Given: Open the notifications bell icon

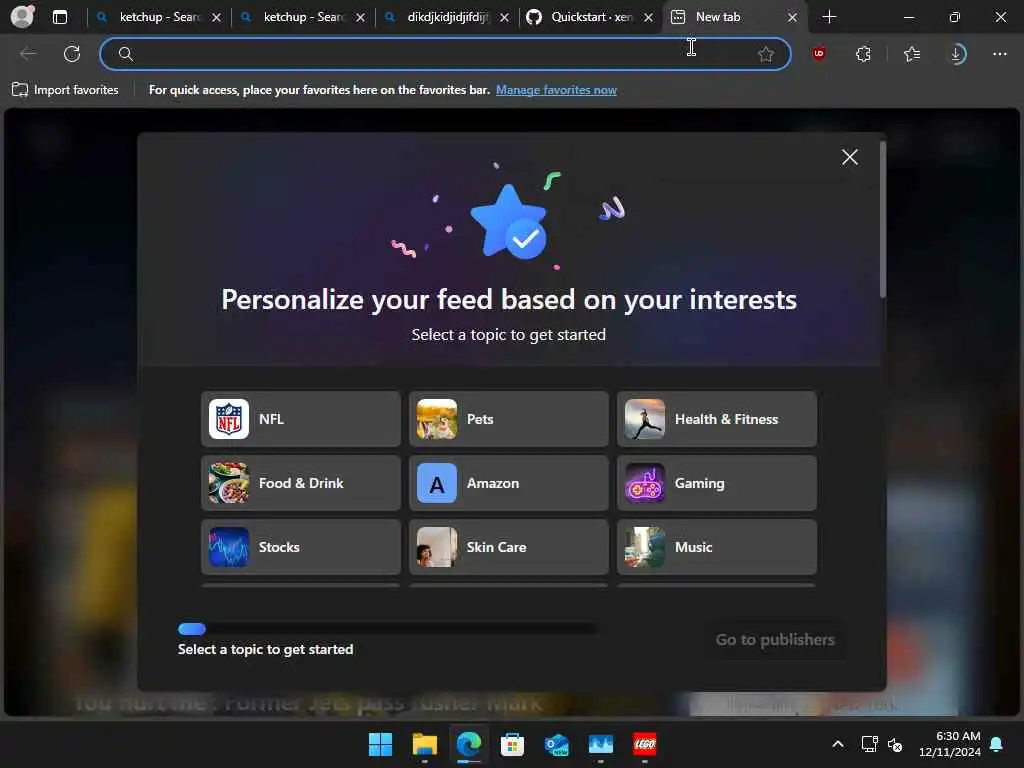Looking at the screenshot, I should [997, 744].
